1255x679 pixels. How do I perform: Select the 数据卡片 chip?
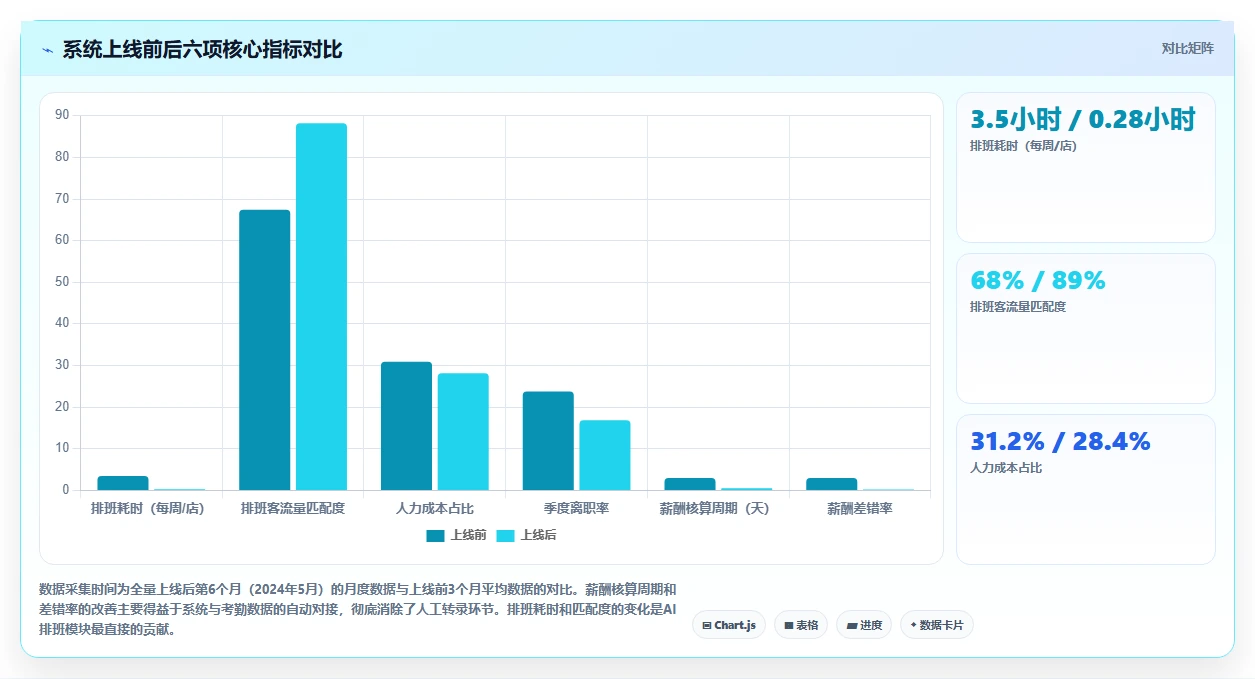point(937,625)
